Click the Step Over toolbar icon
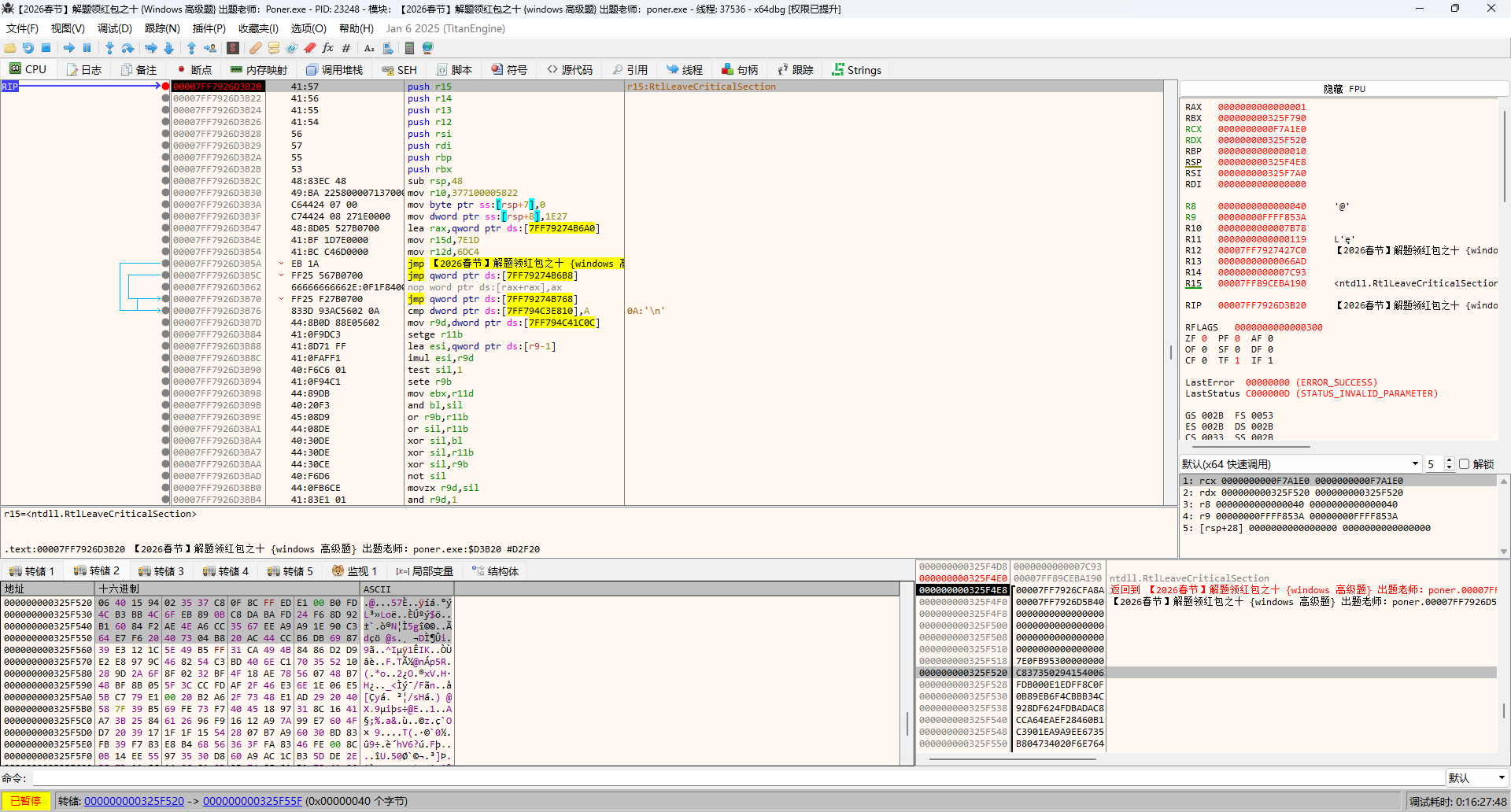This screenshot has width=1511, height=812. (x=127, y=48)
